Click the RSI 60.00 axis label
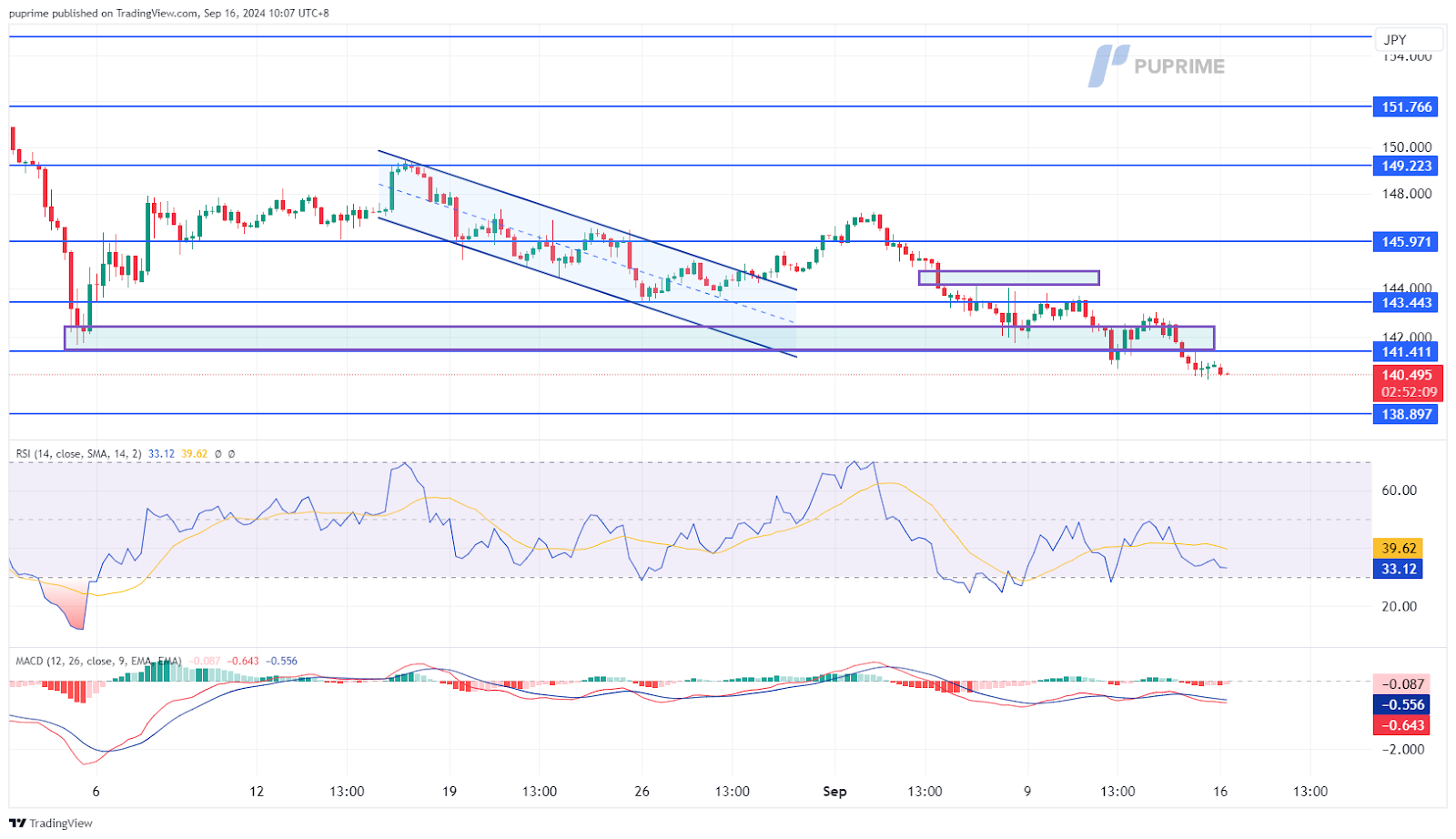Screen dimensions: 1456x839 [1399, 490]
